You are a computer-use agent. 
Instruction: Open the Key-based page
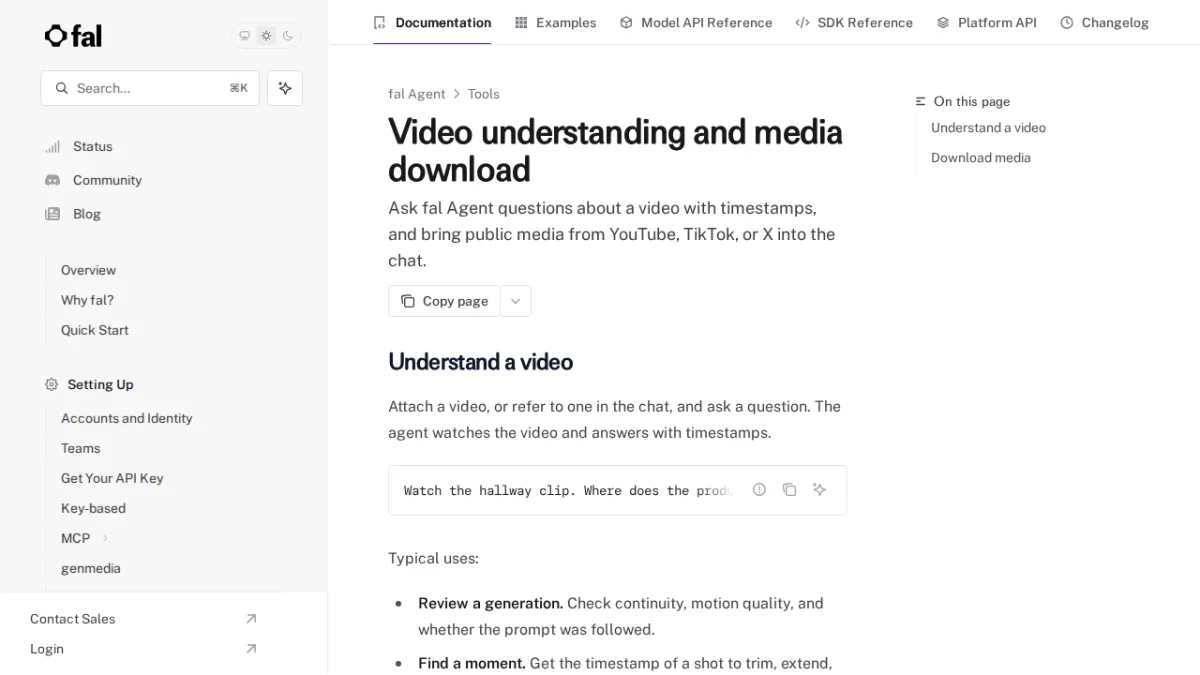pyautogui.click(x=93, y=508)
